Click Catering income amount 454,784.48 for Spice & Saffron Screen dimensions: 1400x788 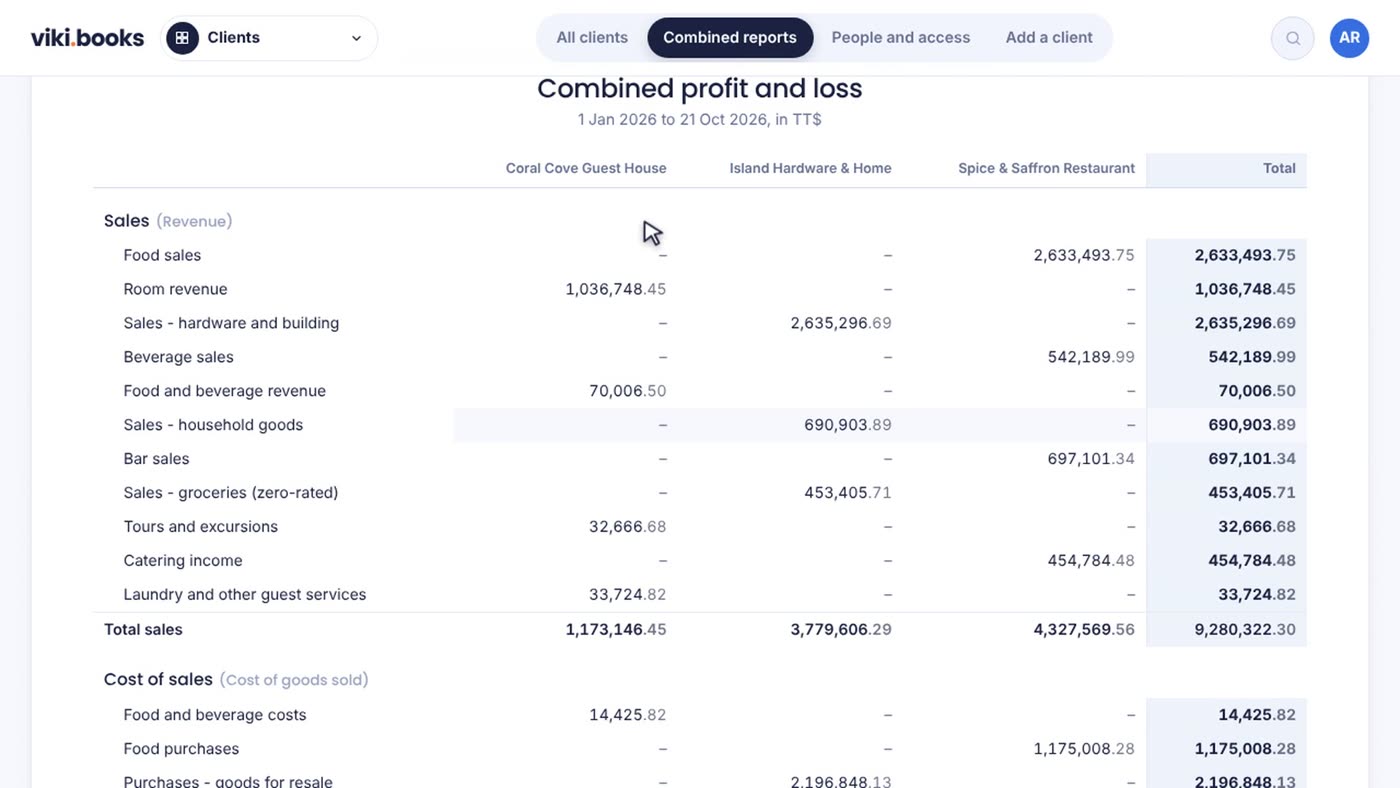coord(1091,561)
